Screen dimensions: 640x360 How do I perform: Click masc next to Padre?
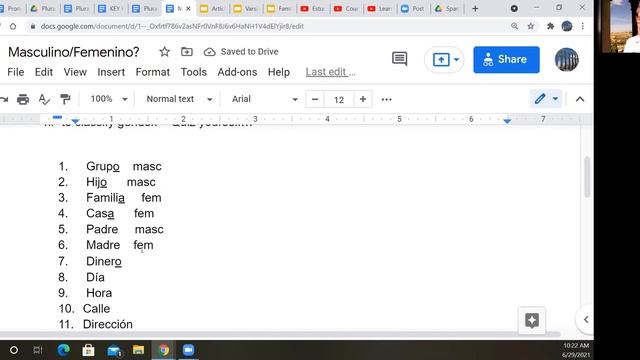[149, 229]
